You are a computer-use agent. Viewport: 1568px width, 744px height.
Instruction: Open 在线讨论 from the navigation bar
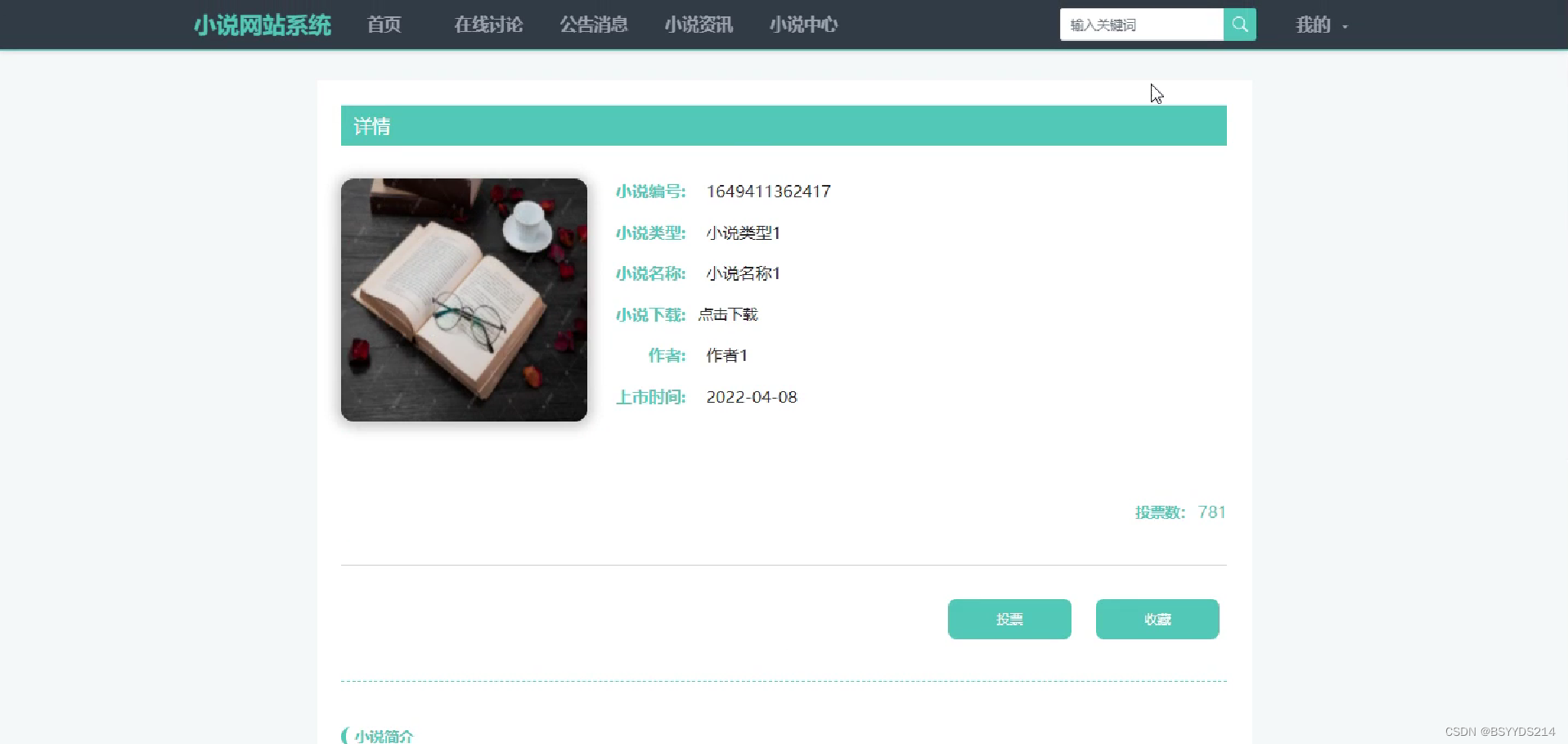[488, 25]
